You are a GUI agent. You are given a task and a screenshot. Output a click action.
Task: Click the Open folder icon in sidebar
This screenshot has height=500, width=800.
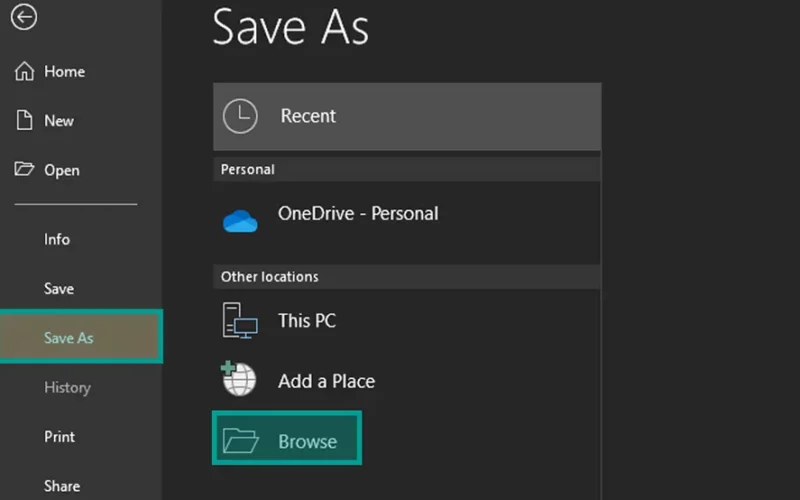[x=24, y=169]
